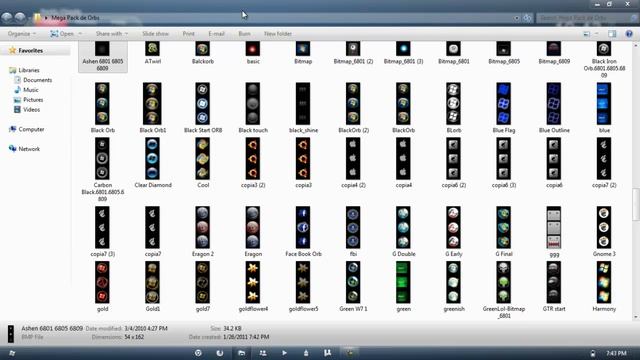
Task: Select the Face Book Orb icon
Action: click(x=303, y=227)
